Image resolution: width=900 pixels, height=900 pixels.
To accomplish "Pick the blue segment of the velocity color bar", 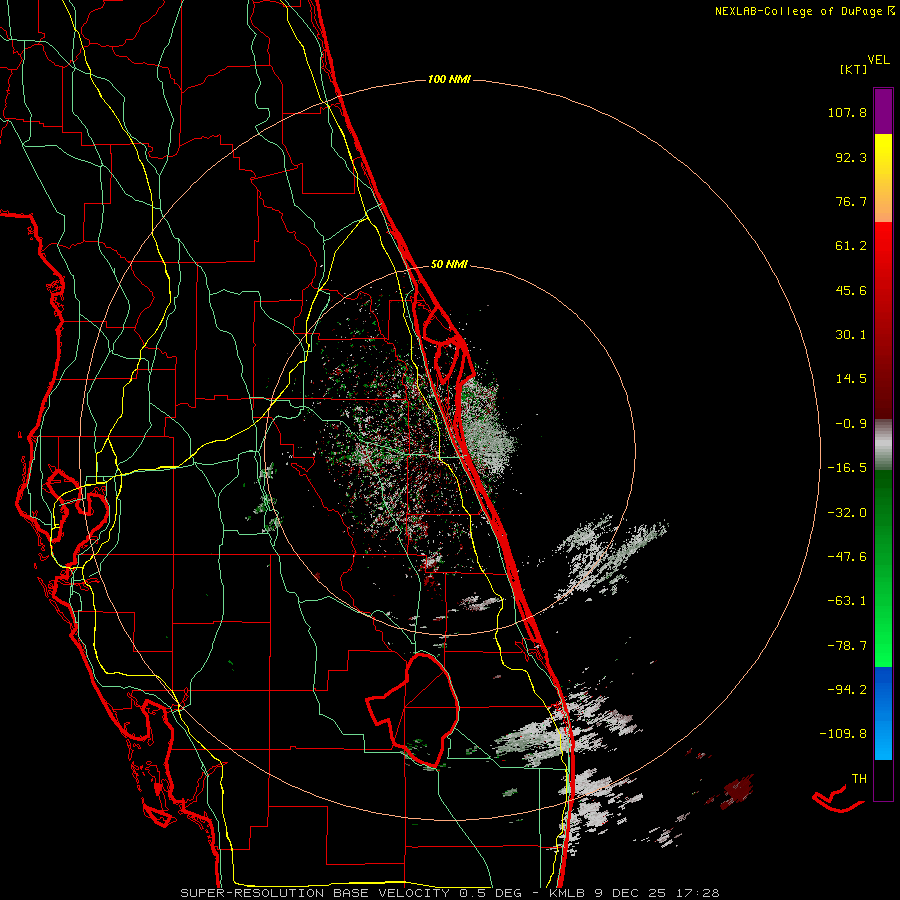I will pos(883,713).
